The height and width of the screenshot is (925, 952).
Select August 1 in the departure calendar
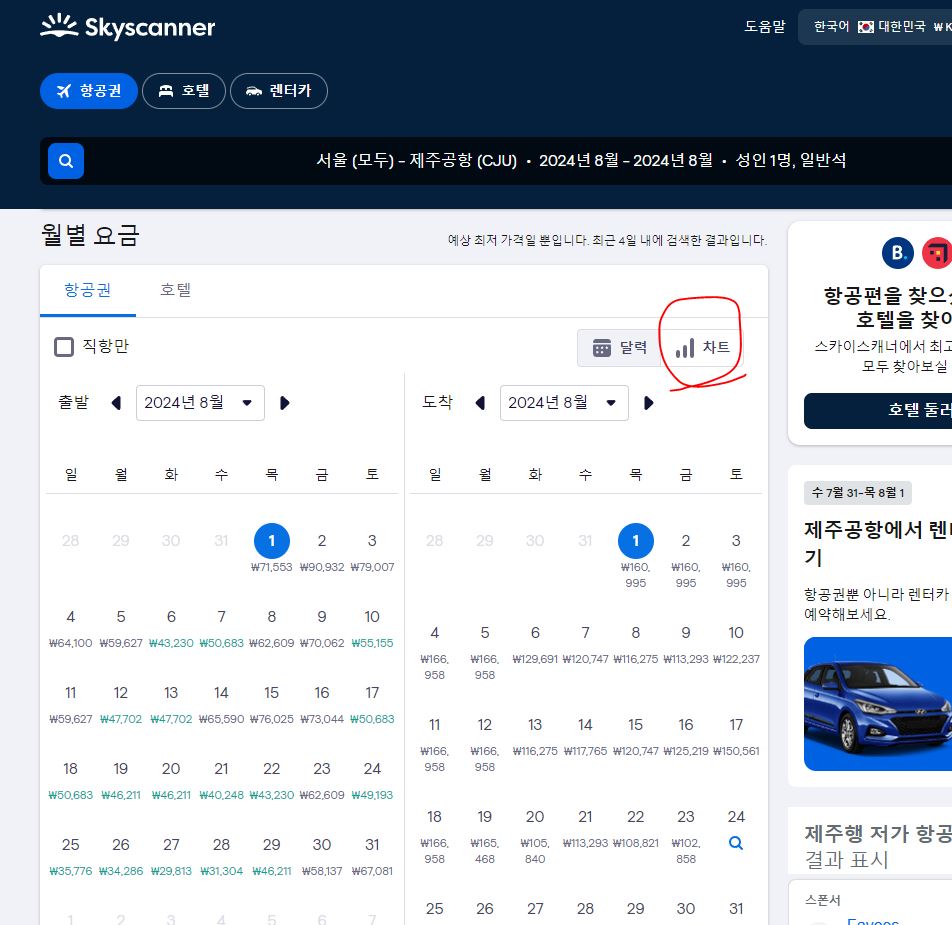(x=271, y=540)
